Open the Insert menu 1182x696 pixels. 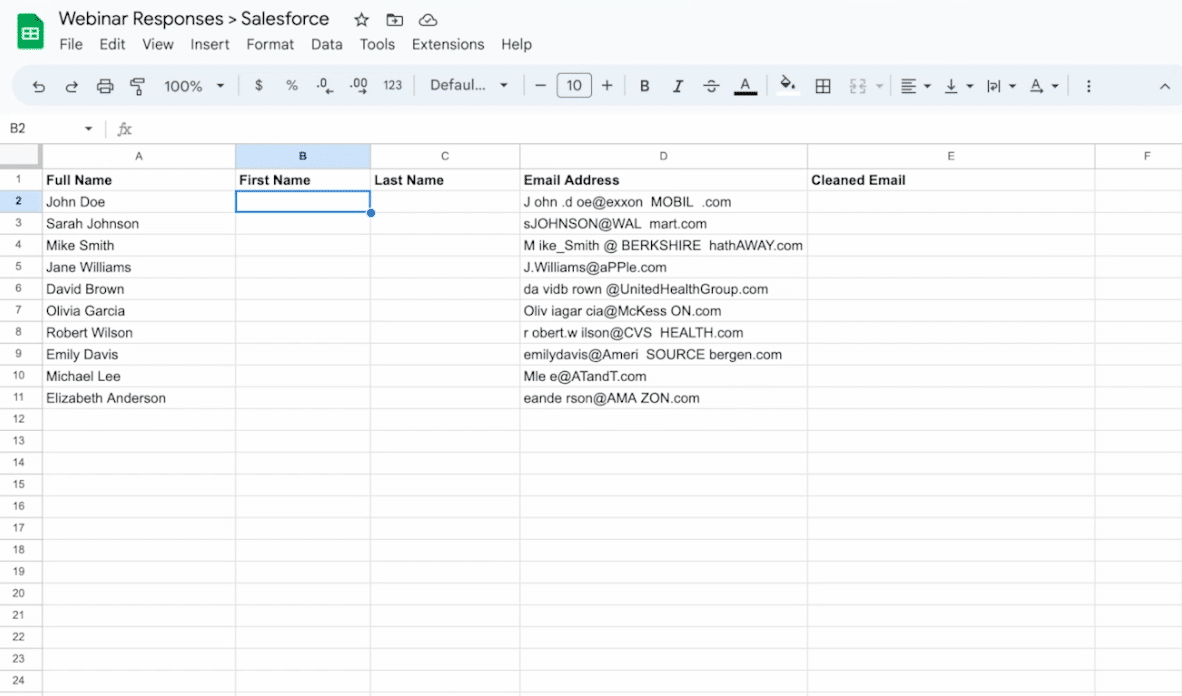[x=210, y=44]
